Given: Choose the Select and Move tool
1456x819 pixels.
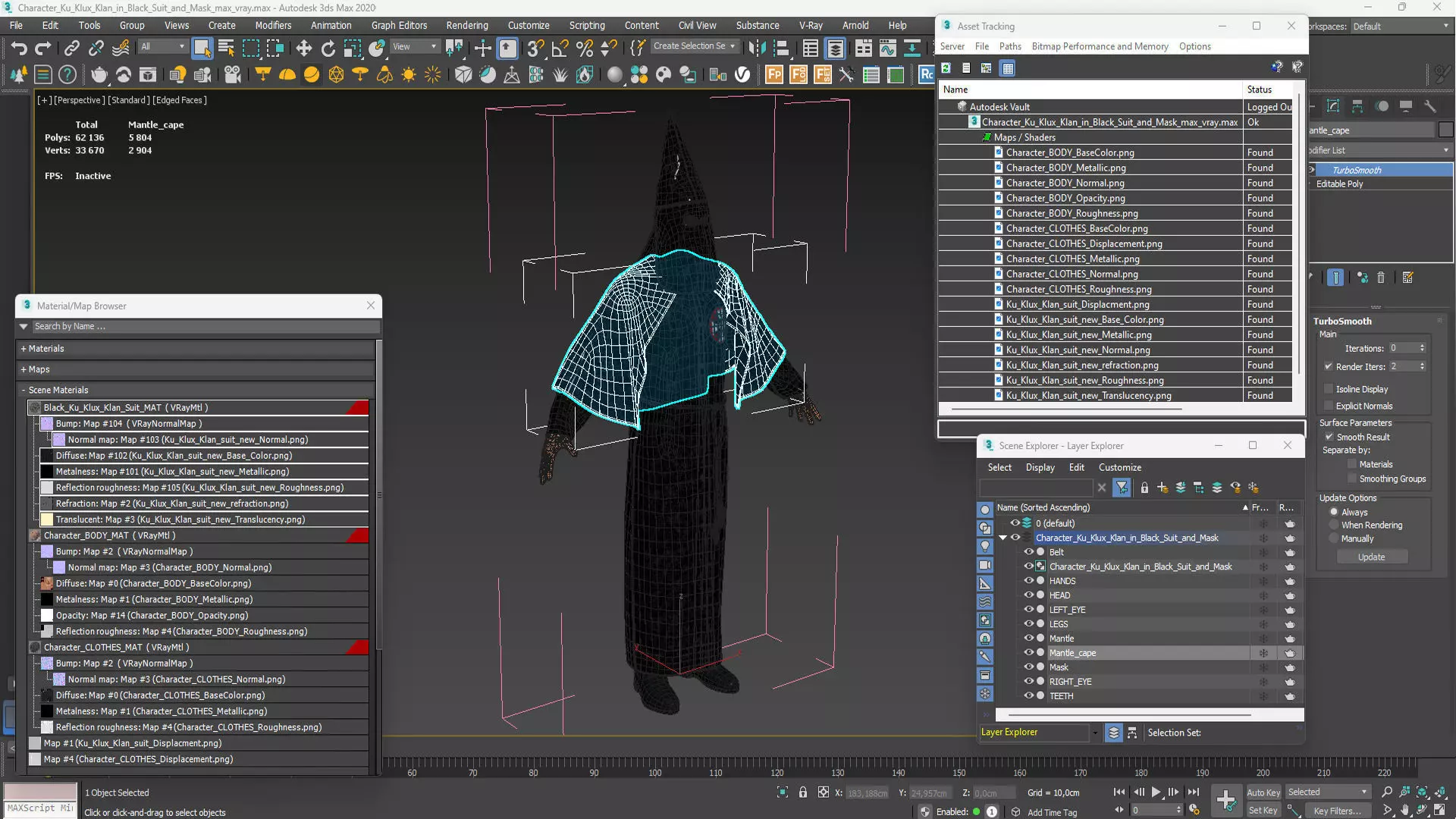Looking at the screenshot, I should click(303, 49).
